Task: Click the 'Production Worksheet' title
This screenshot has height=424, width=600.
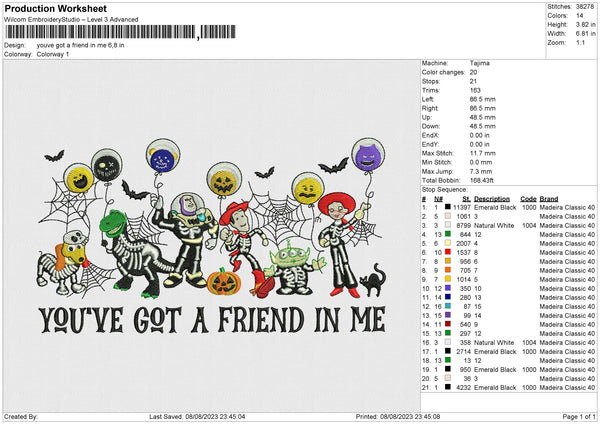Action: 55,8
